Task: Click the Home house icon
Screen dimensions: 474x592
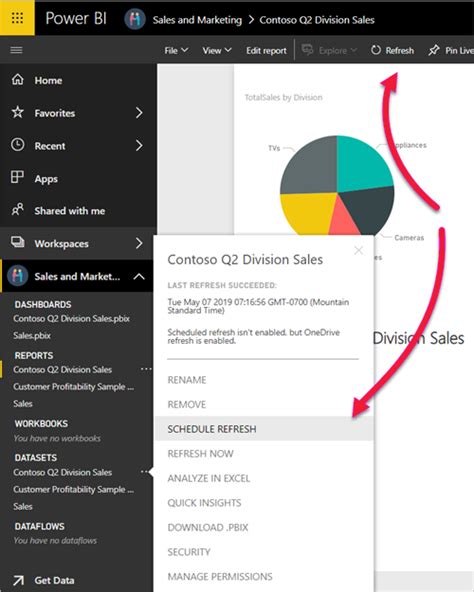Action: (x=17, y=80)
